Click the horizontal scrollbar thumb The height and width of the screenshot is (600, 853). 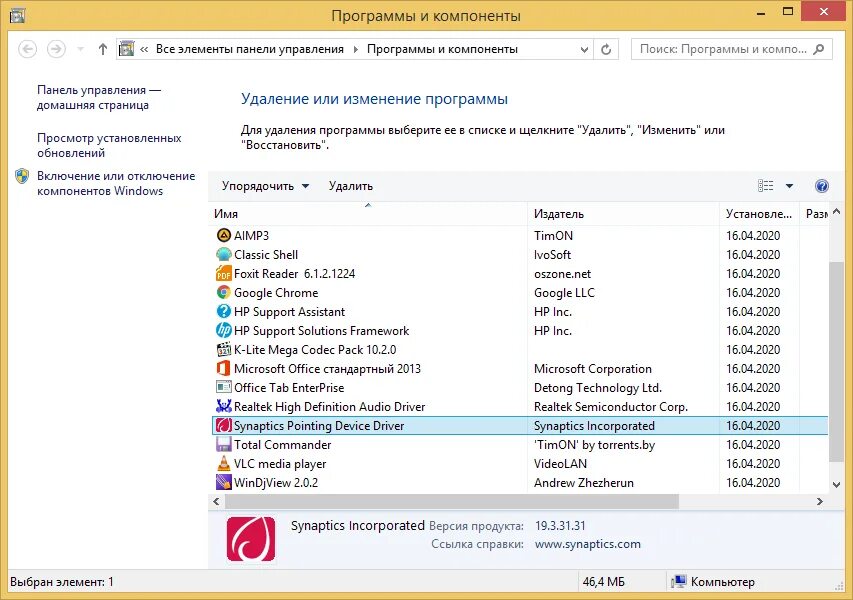pyautogui.click(x=452, y=502)
